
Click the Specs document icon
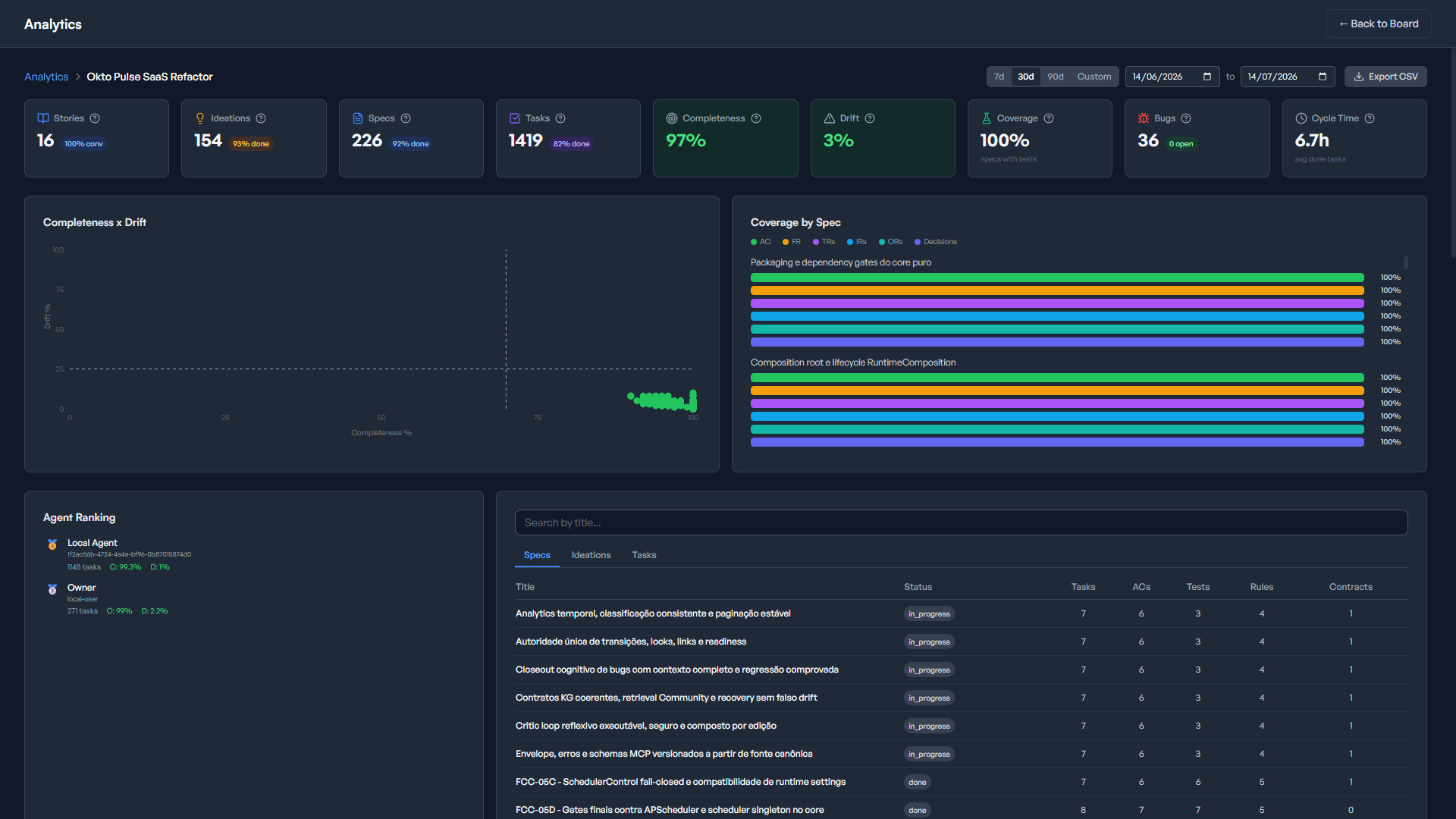[x=358, y=118]
